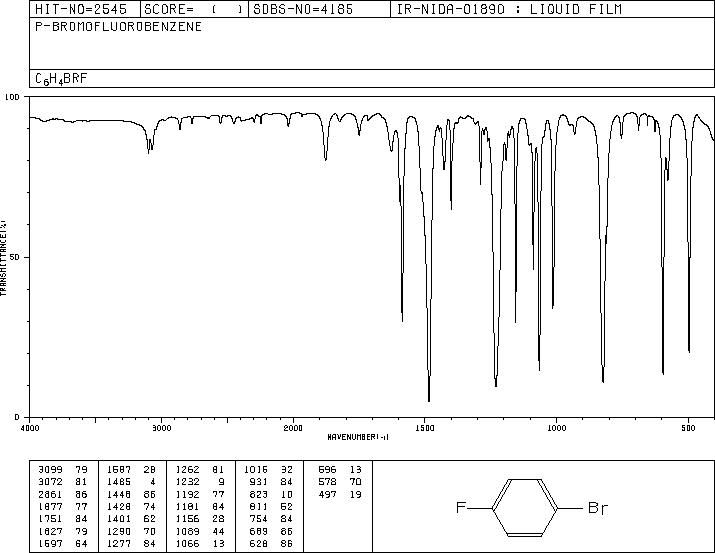The image size is (715, 553).
Task: Click the 2861 peak entry in the table
Action: [62, 494]
